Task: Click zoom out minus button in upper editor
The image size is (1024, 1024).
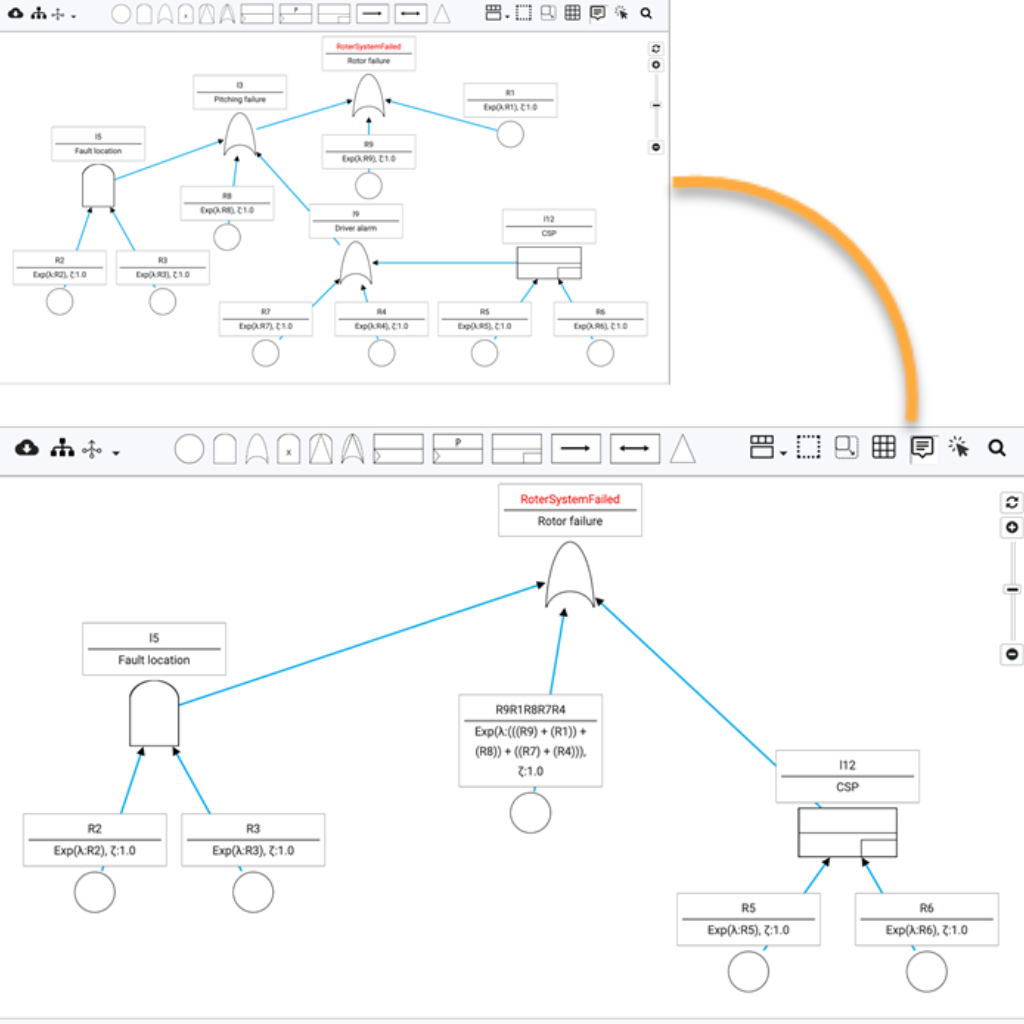Action: point(656,147)
